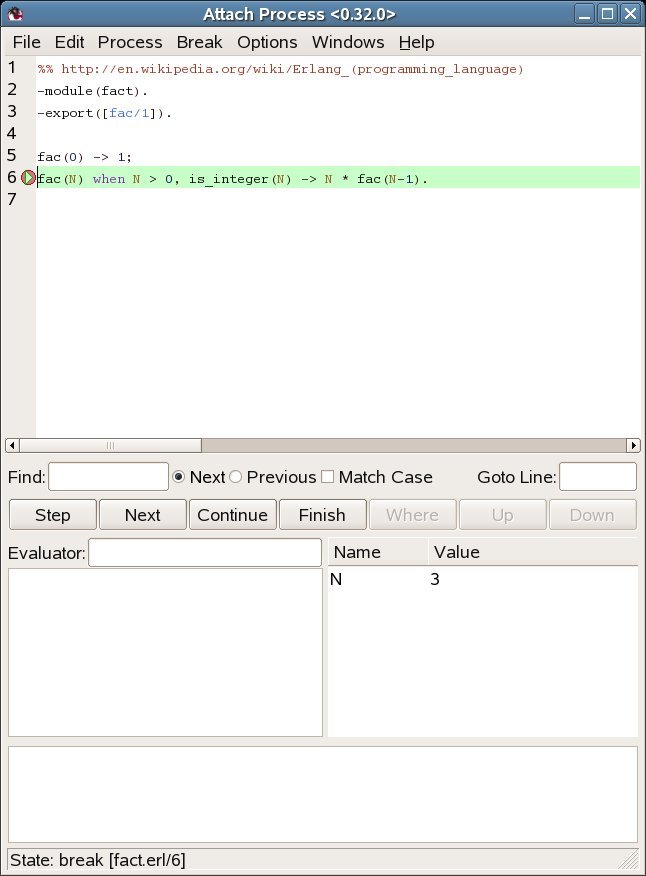This screenshot has height=876, width=646.
Task: Click the Evaluator input field
Action: pos(205,552)
